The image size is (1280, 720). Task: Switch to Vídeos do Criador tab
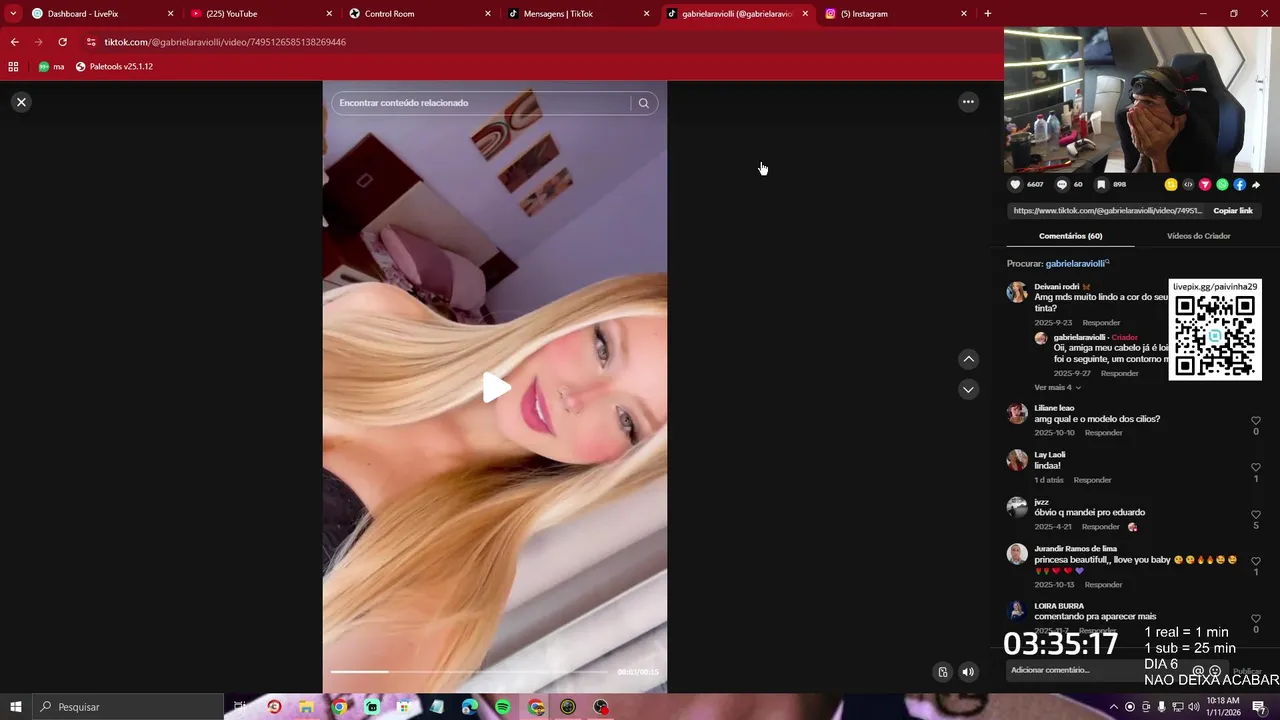point(1198,236)
